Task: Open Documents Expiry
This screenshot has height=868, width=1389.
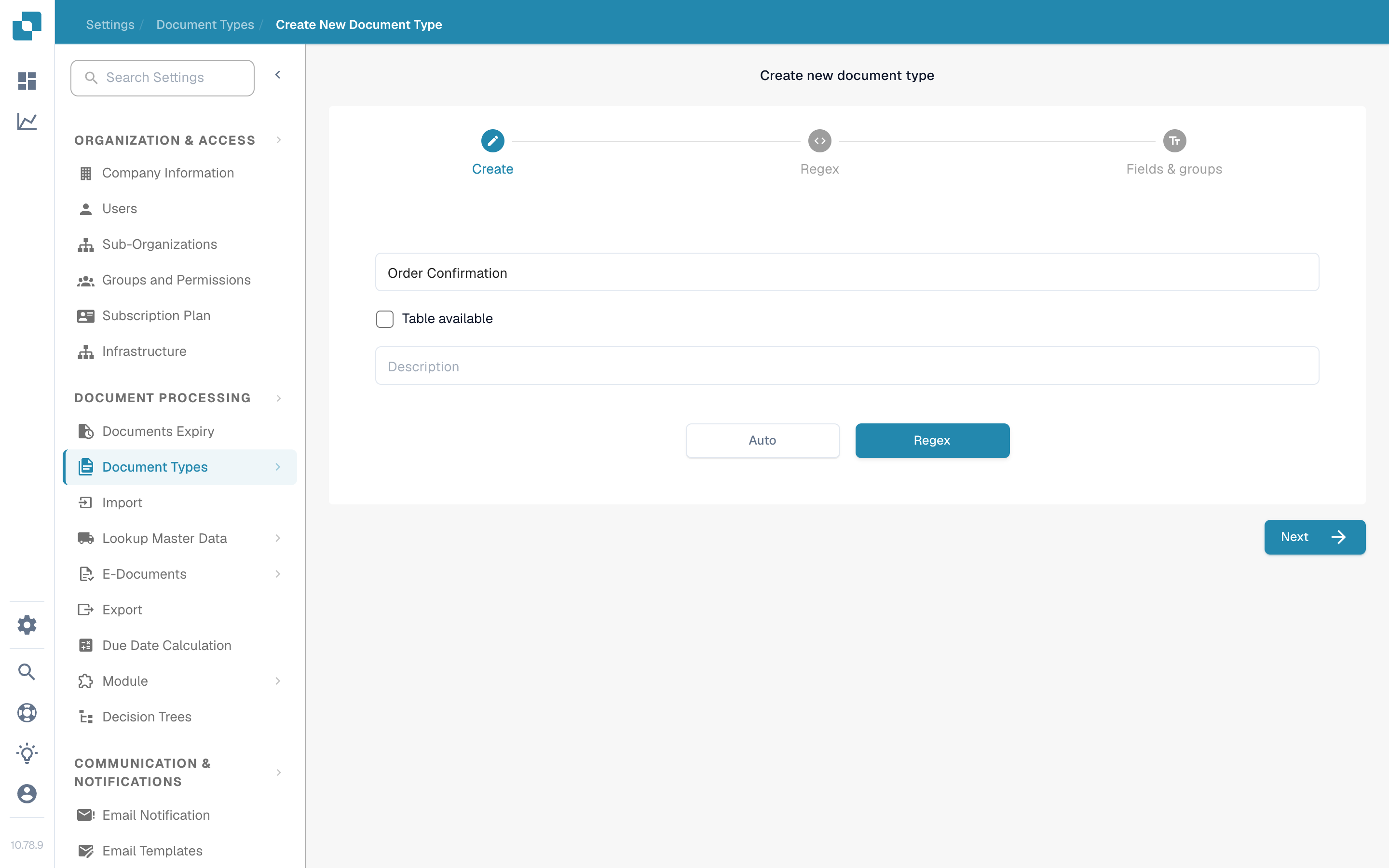Action: point(179,431)
